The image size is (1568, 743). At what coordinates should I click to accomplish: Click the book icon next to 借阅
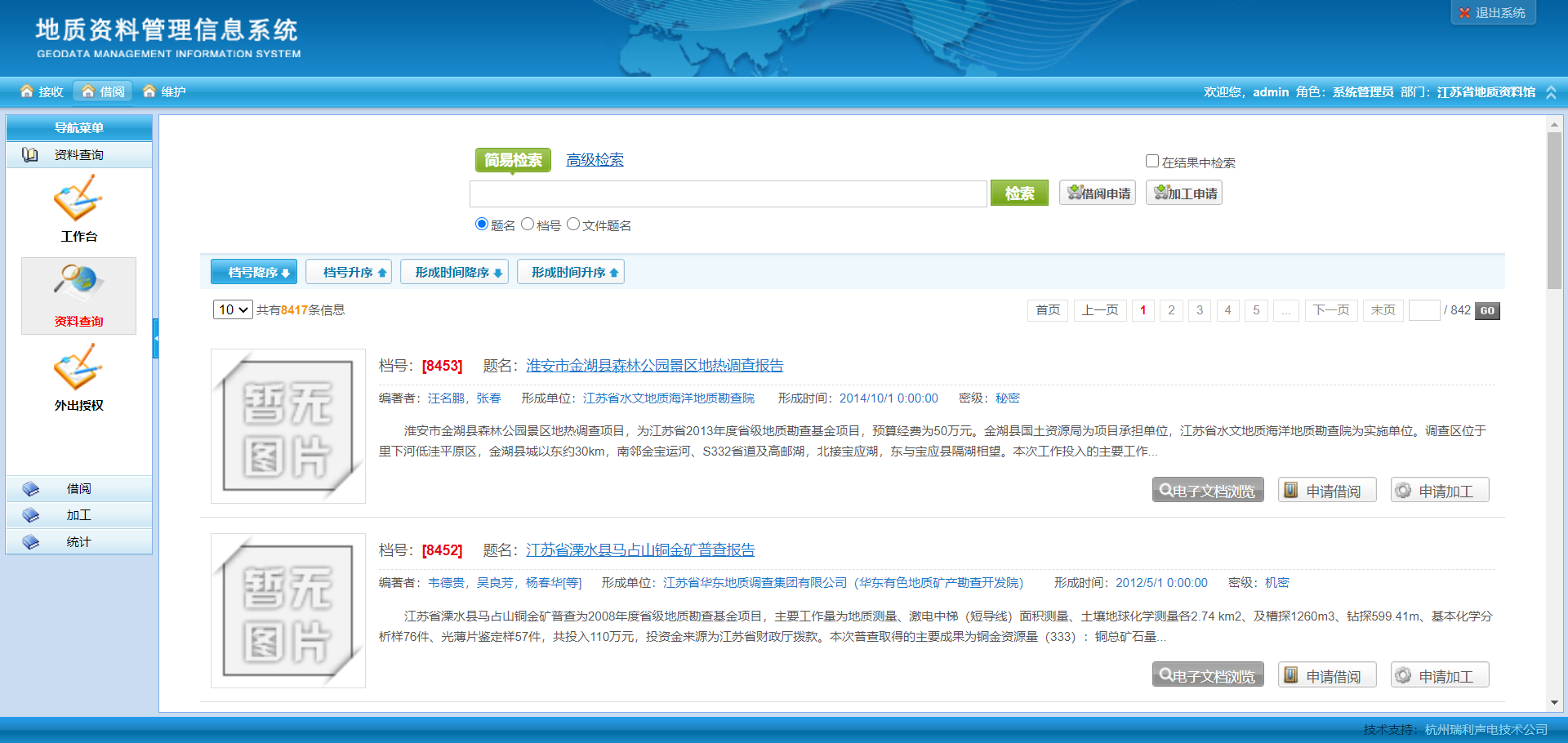tap(31, 489)
